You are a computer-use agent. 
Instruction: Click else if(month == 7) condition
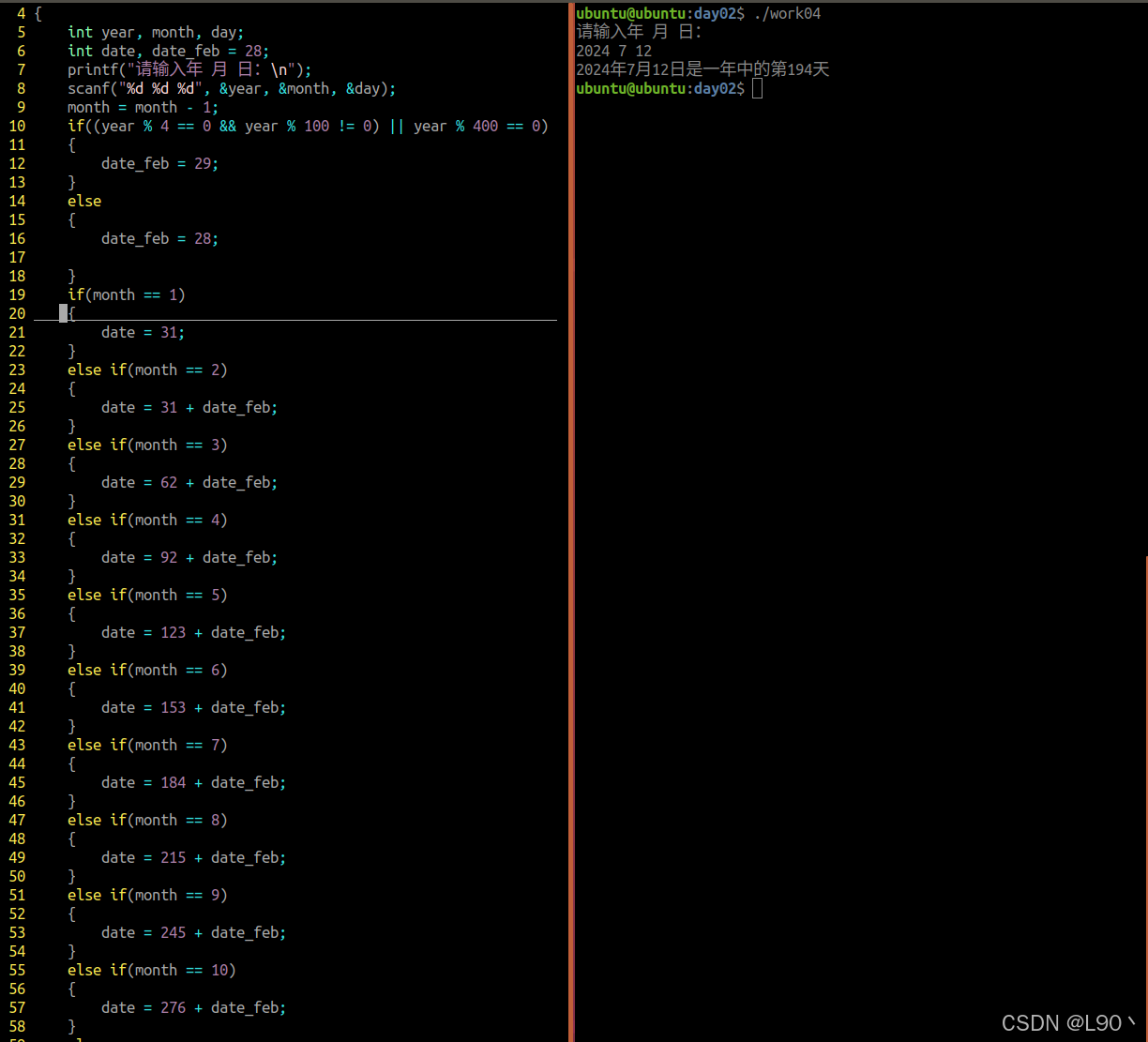147,745
